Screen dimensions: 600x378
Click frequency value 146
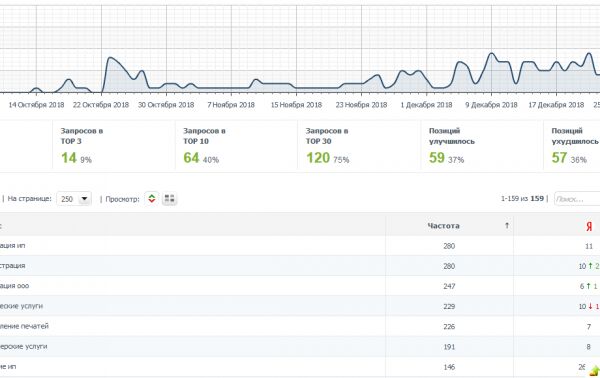[x=449, y=367]
